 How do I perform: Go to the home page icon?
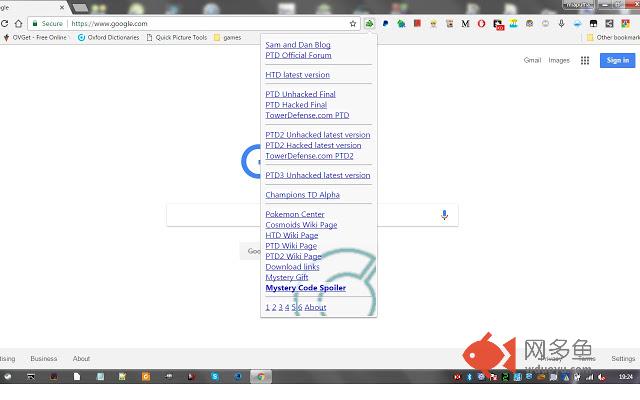tap(18, 24)
